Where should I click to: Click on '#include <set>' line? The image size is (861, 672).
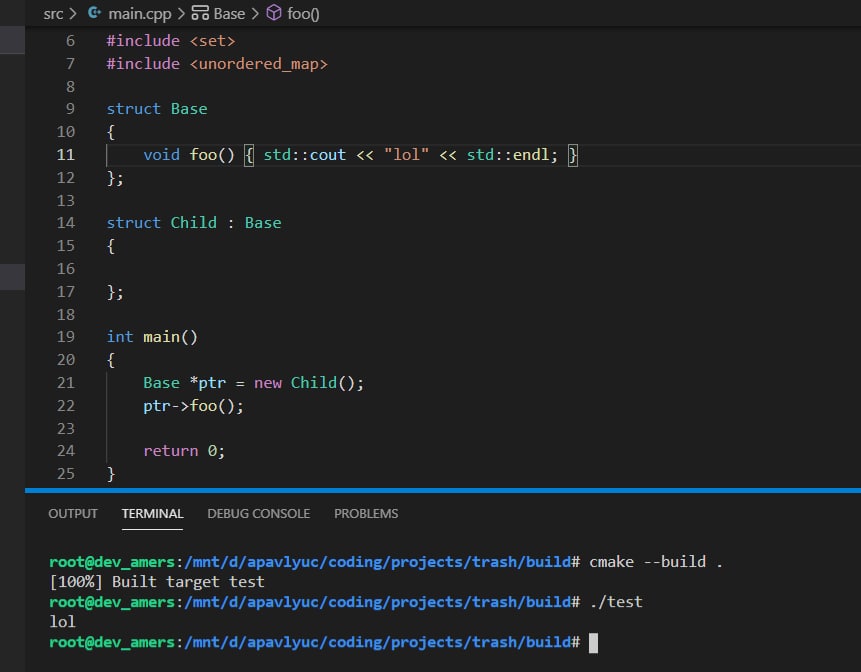click(171, 41)
